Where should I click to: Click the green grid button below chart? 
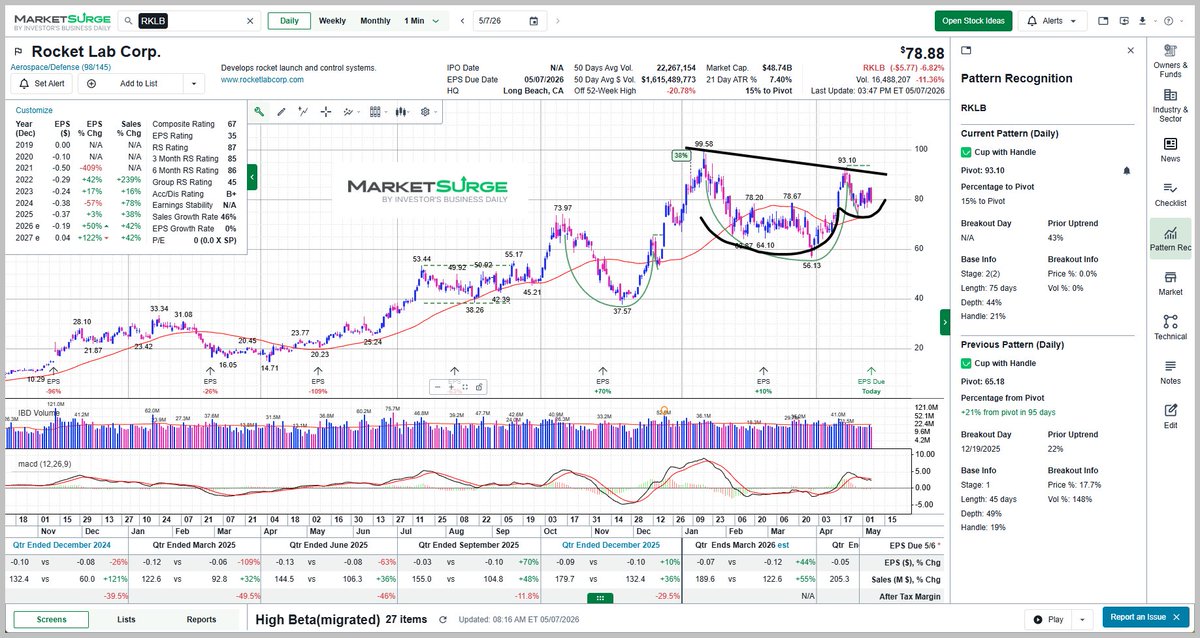[600, 597]
